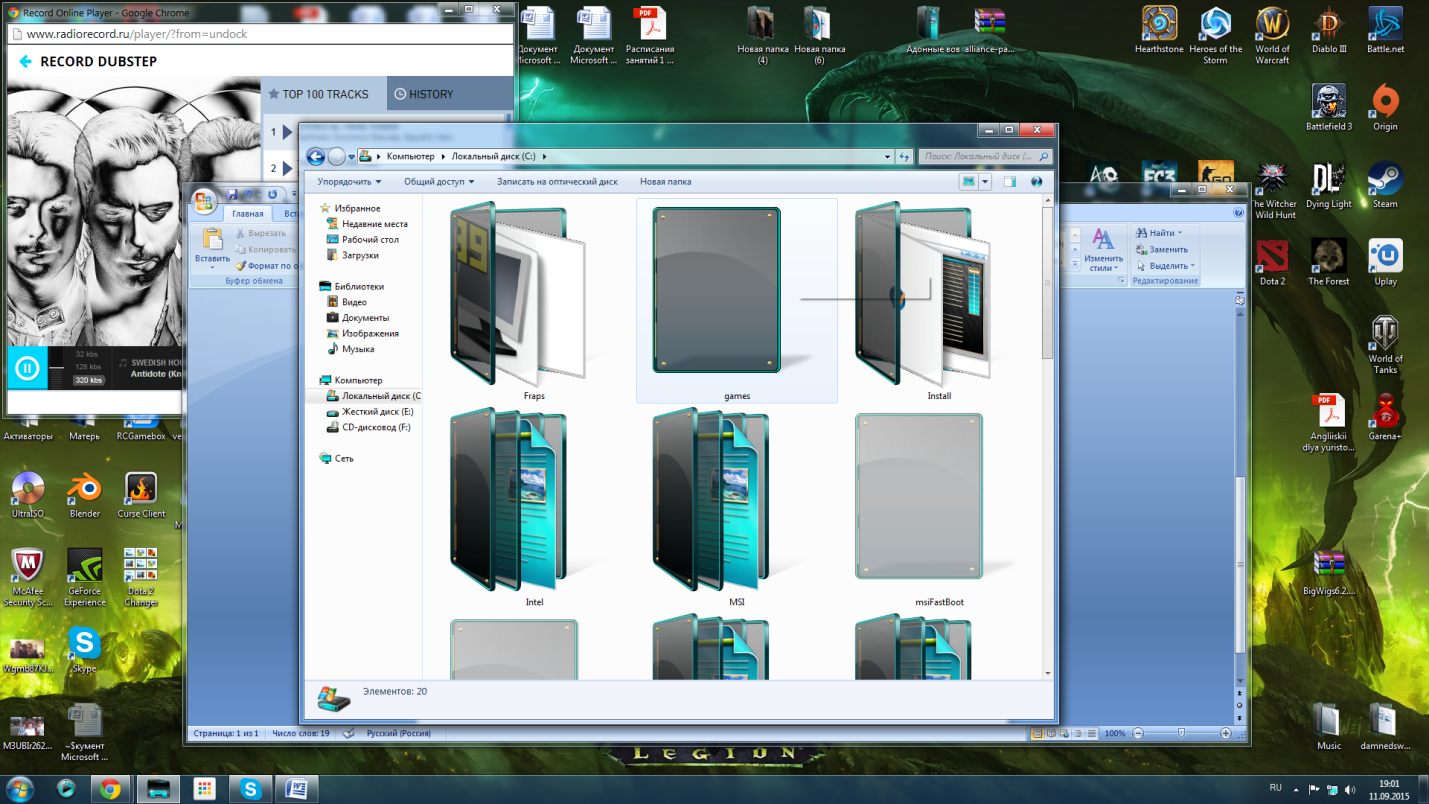
Task: Select the Fraps folder
Action: click(x=533, y=300)
